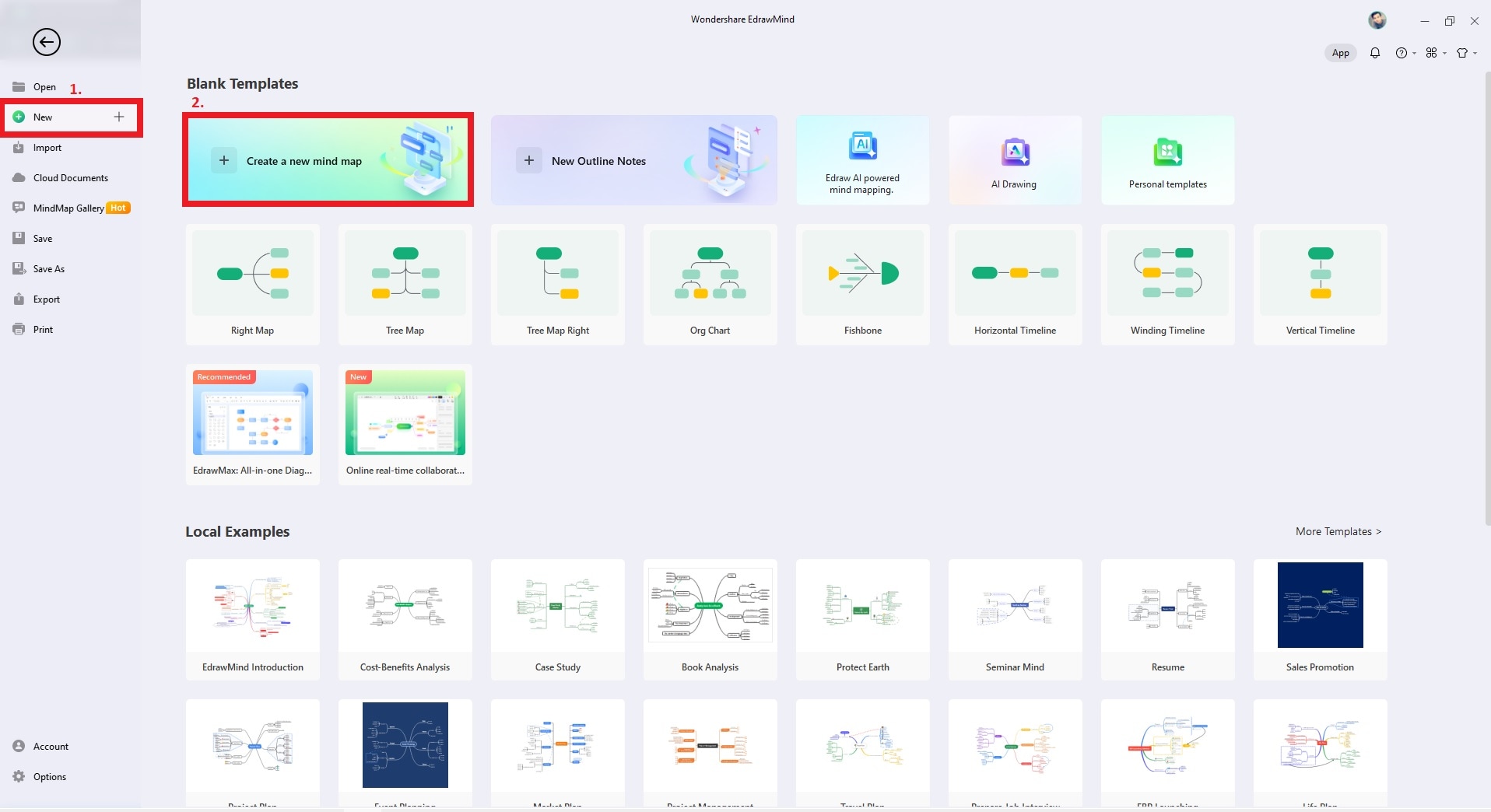Click the Save disk icon

(19, 238)
